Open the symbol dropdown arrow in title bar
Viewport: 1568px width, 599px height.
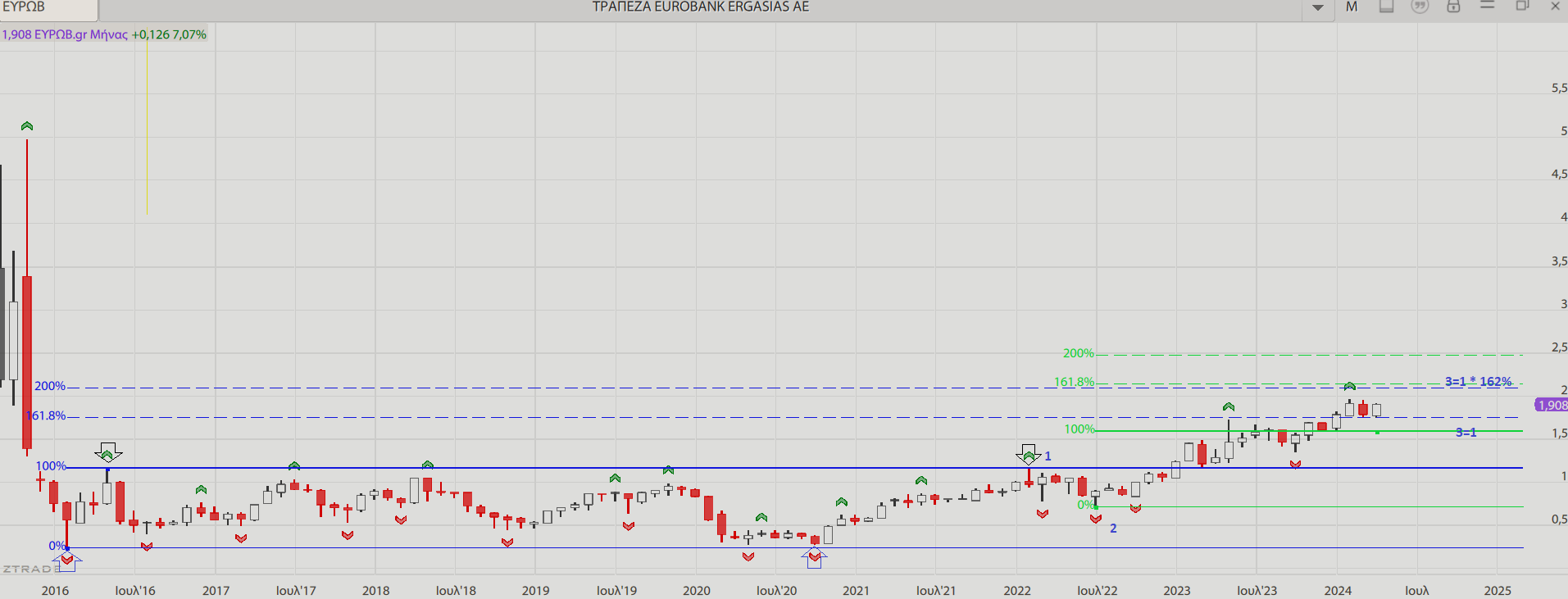tap(1317, 7)
